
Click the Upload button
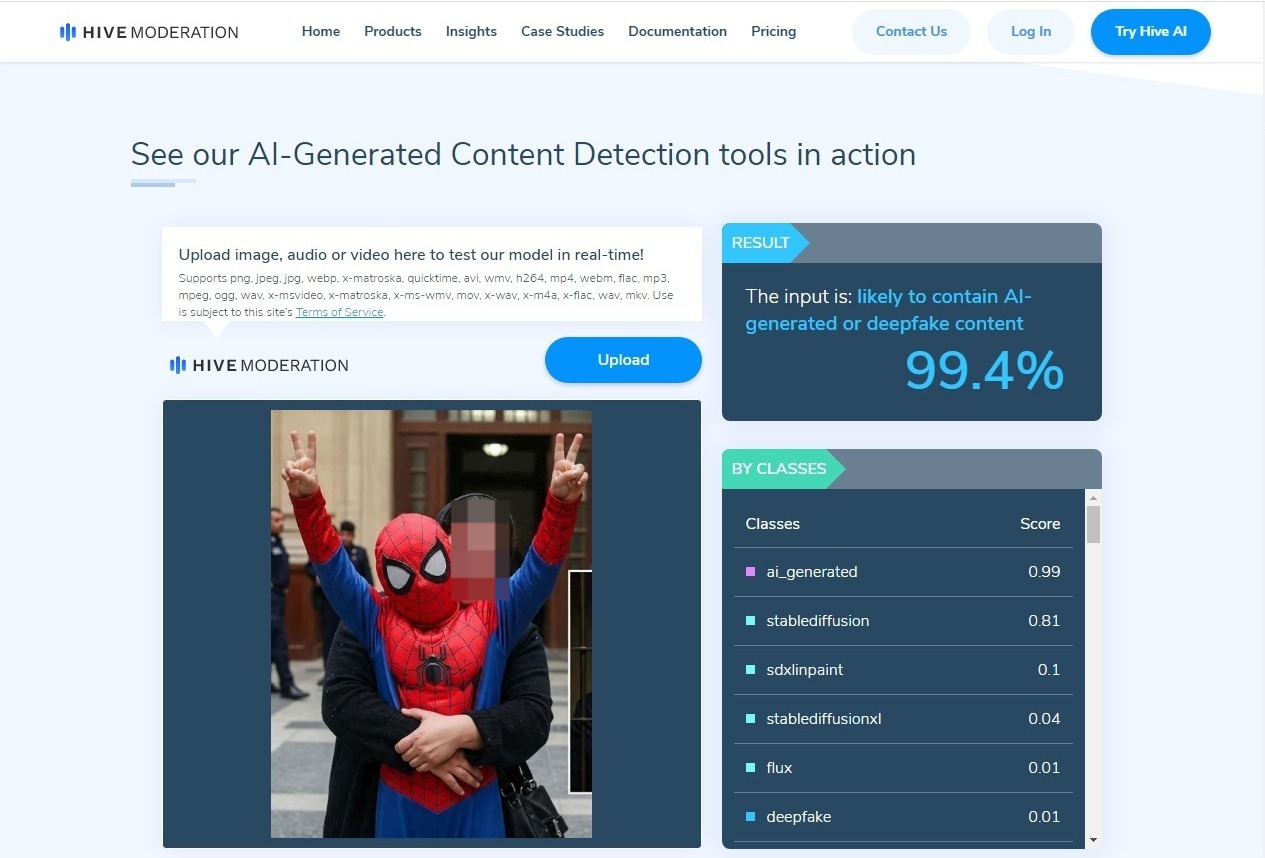click(623, 360)
